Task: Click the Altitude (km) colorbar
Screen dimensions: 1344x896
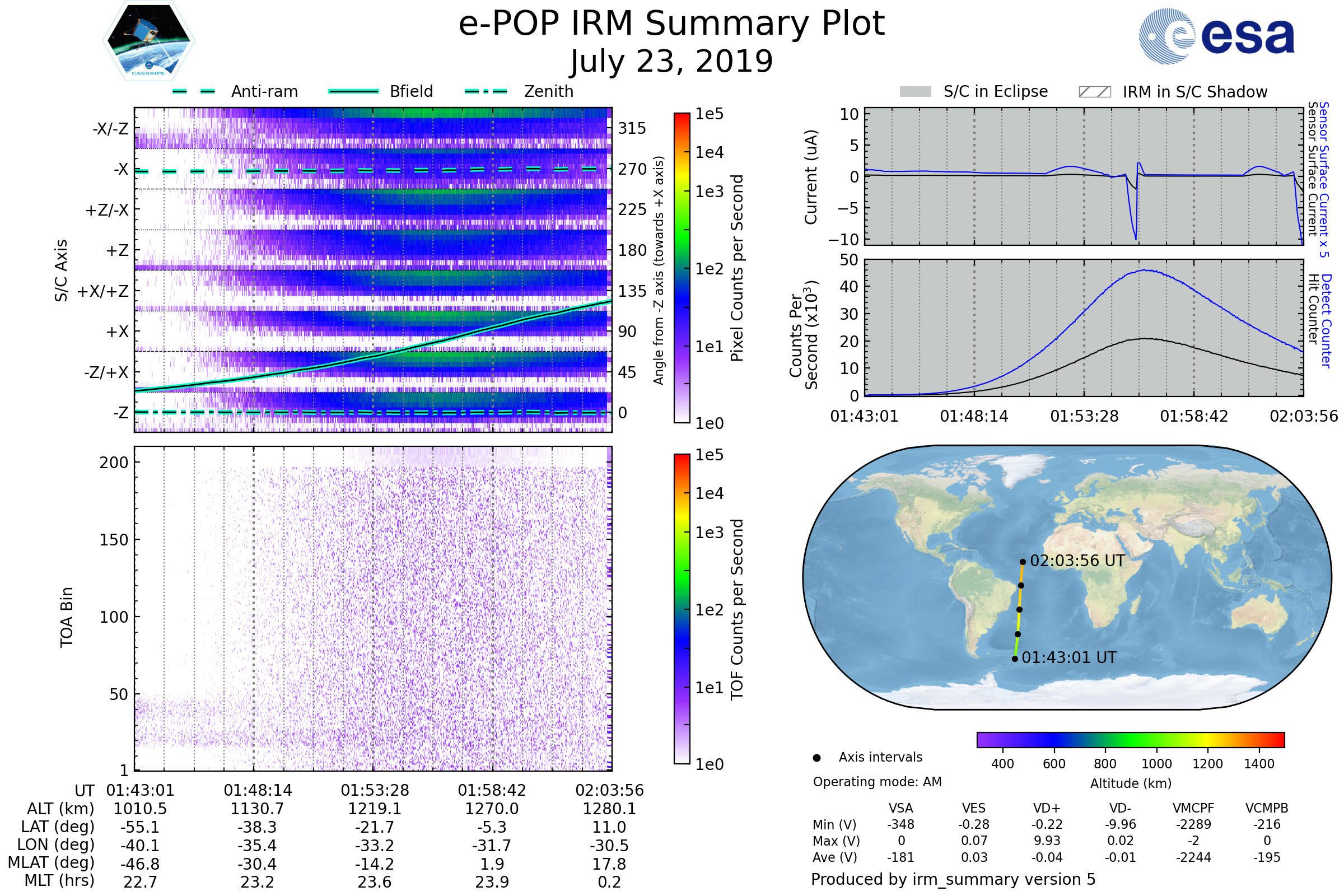Action: click(1130, 740)
